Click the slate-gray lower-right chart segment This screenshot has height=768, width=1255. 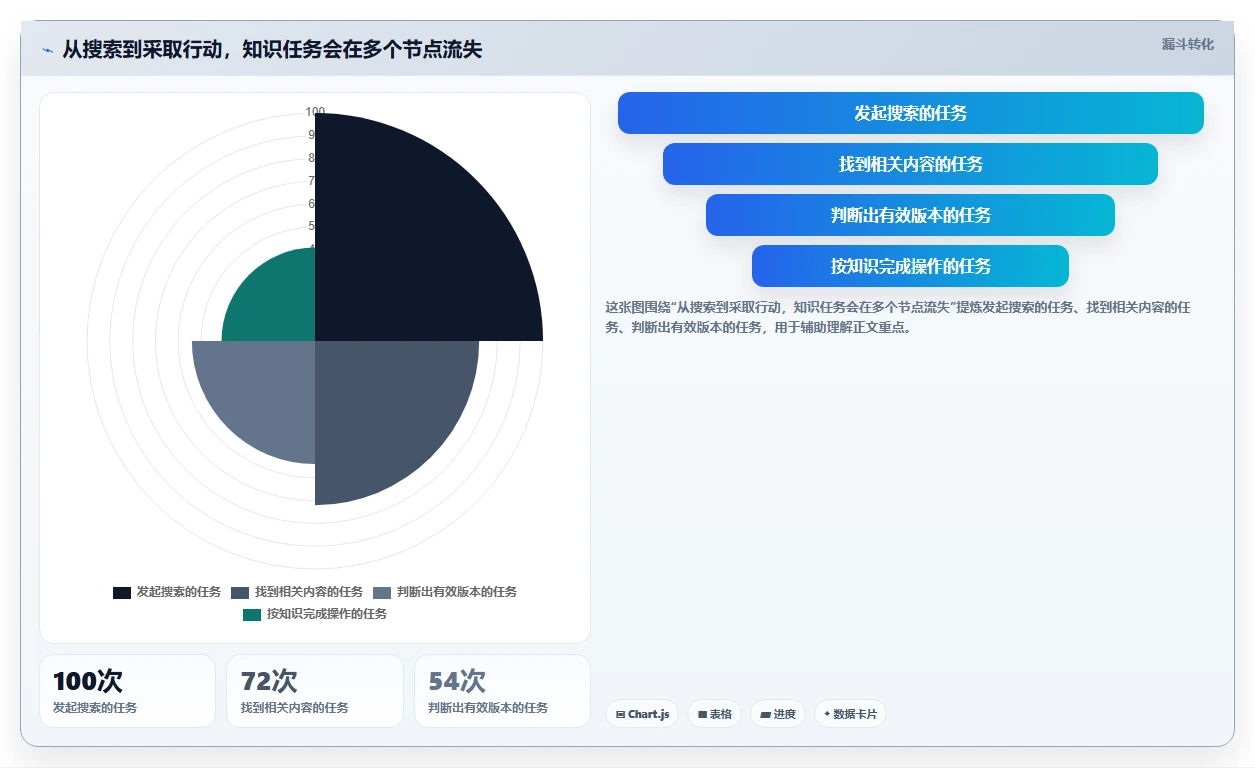(x=385, y=410)
